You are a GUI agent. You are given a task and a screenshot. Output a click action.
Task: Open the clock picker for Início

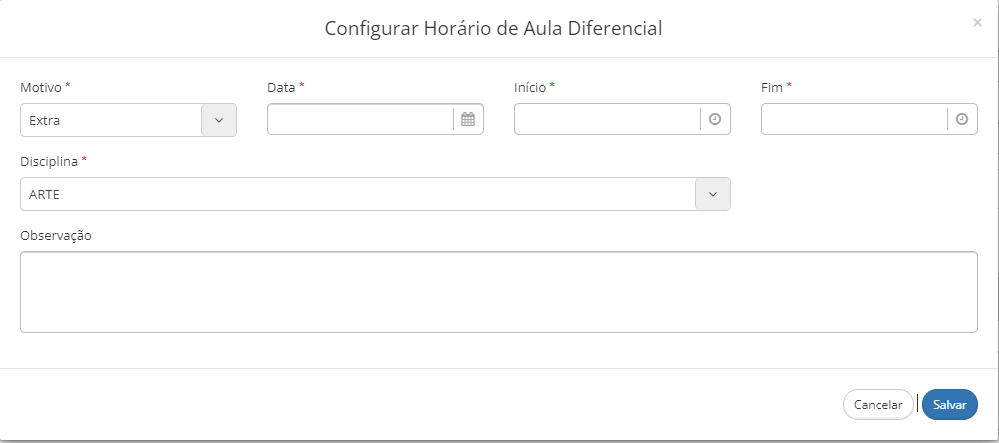[715, 119]
